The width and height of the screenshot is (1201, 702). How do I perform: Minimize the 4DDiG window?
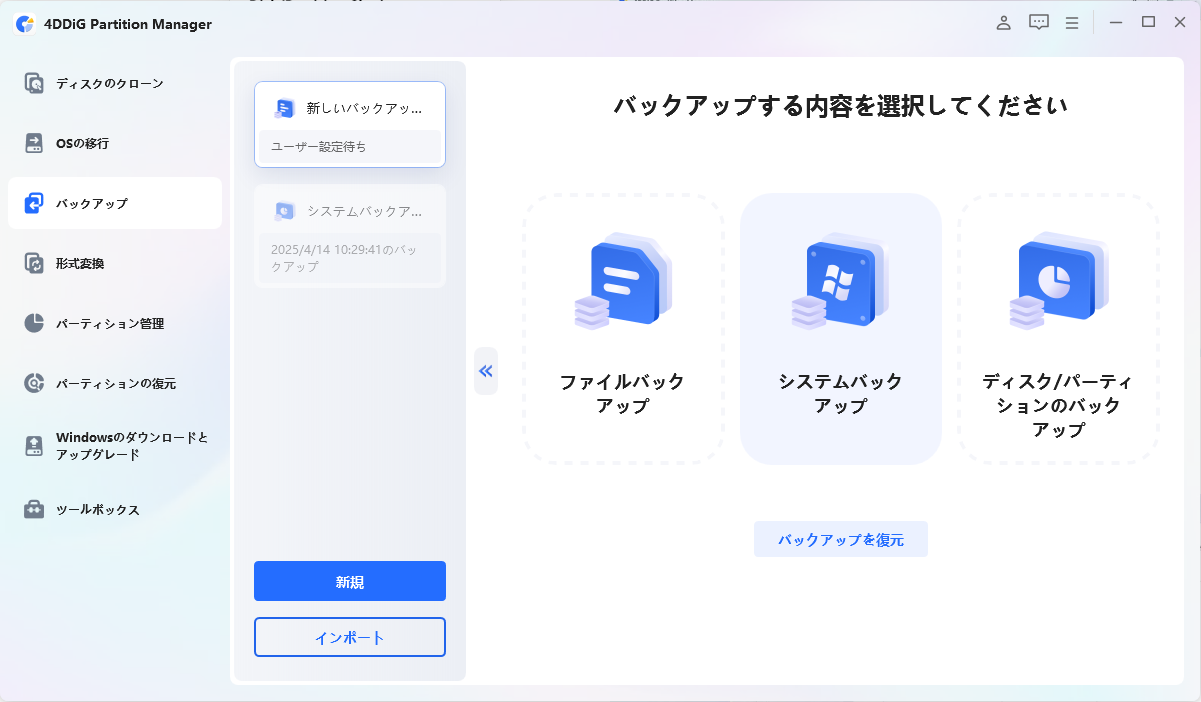(x=1116, y=23)
